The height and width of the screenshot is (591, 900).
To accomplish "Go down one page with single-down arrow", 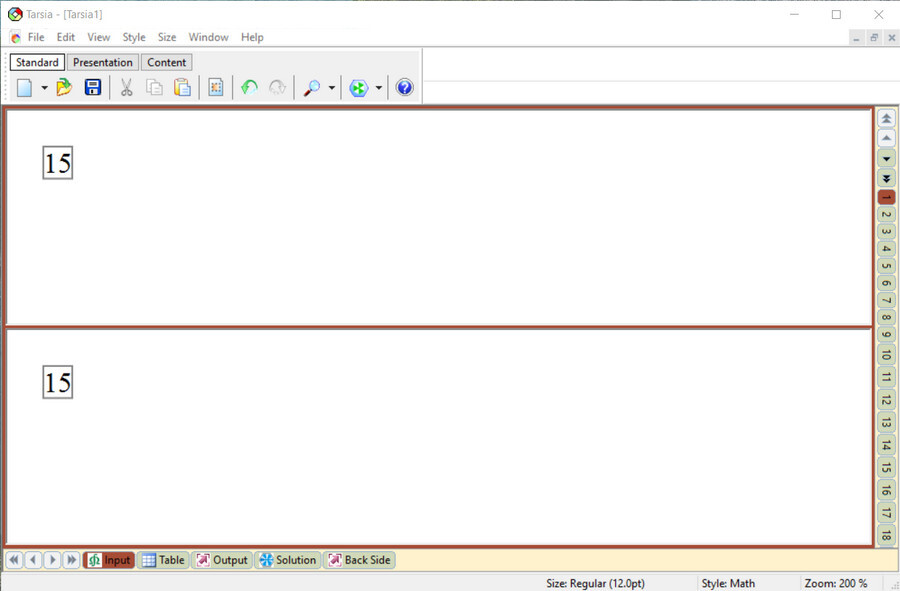I will pyautogui.click(x=886, y=158).
